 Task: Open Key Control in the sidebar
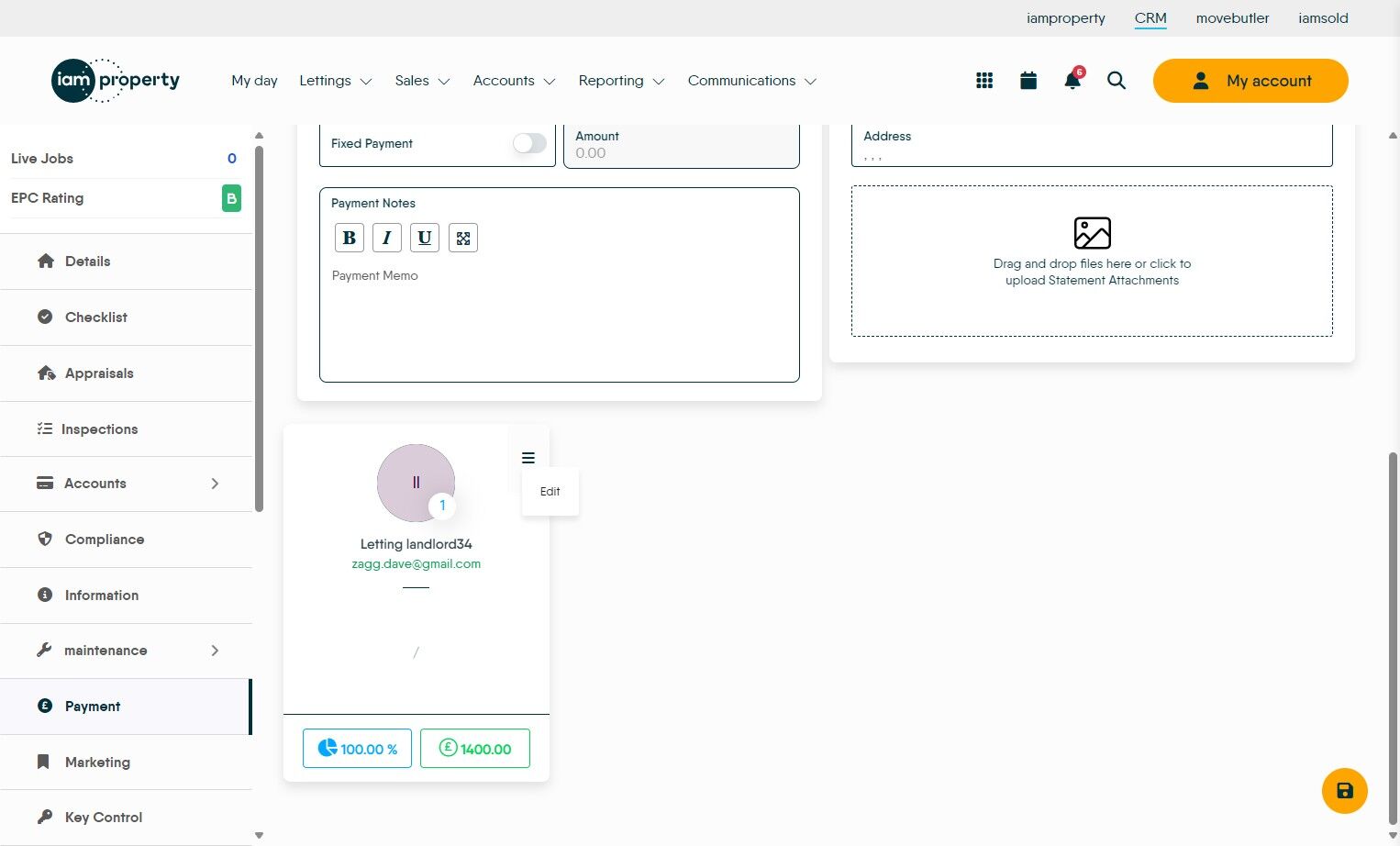[126, 818]
